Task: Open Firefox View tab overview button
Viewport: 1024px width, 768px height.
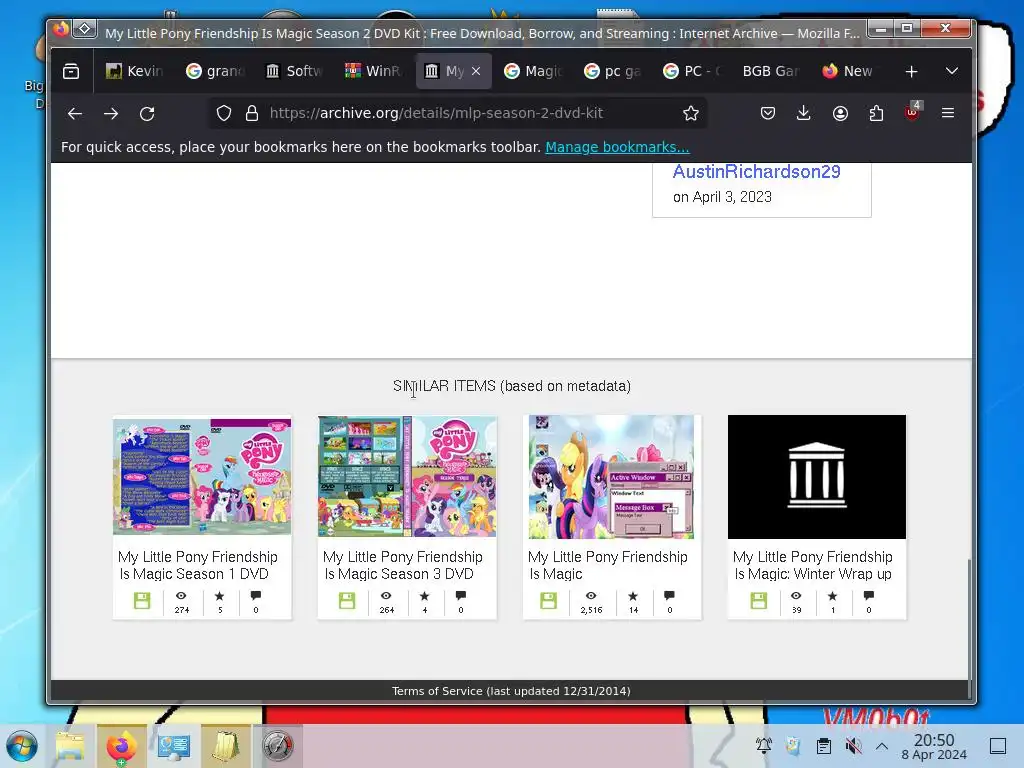Action: [71, 71]
